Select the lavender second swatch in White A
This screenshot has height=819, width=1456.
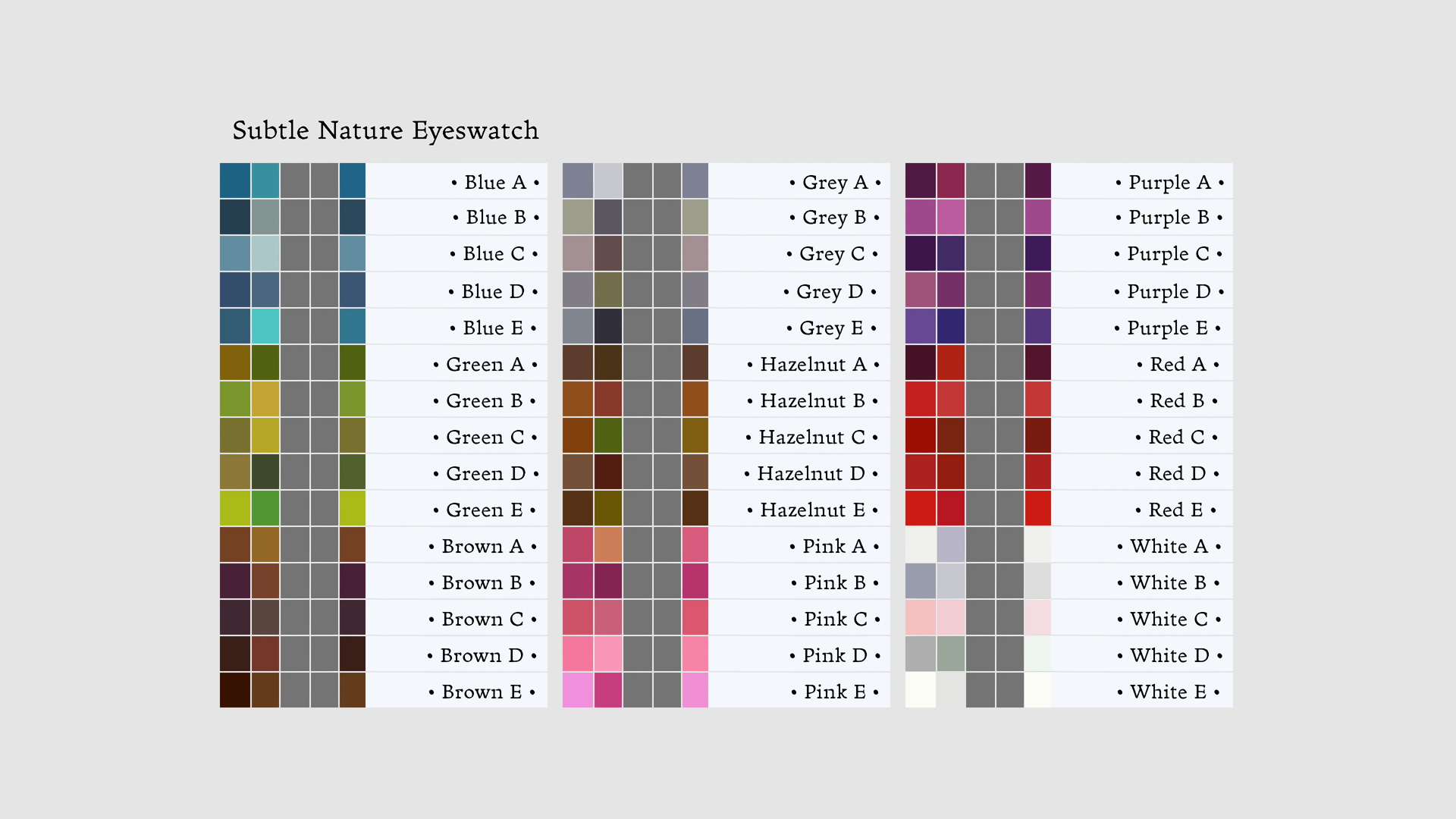pyautogui.click(x=950, y=544)
